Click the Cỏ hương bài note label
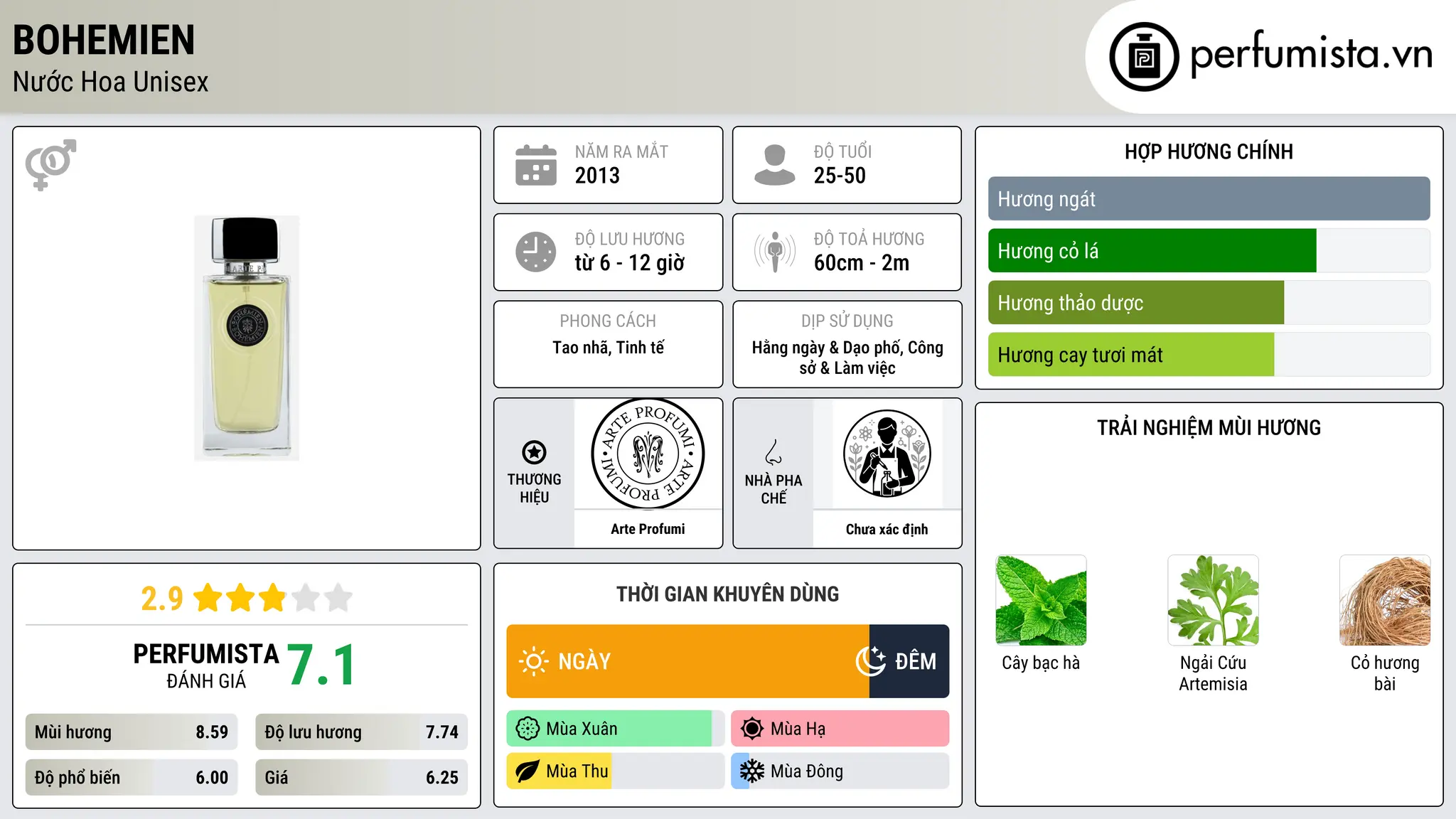This screenshot has width=1456, height=819. (1385, 673)
